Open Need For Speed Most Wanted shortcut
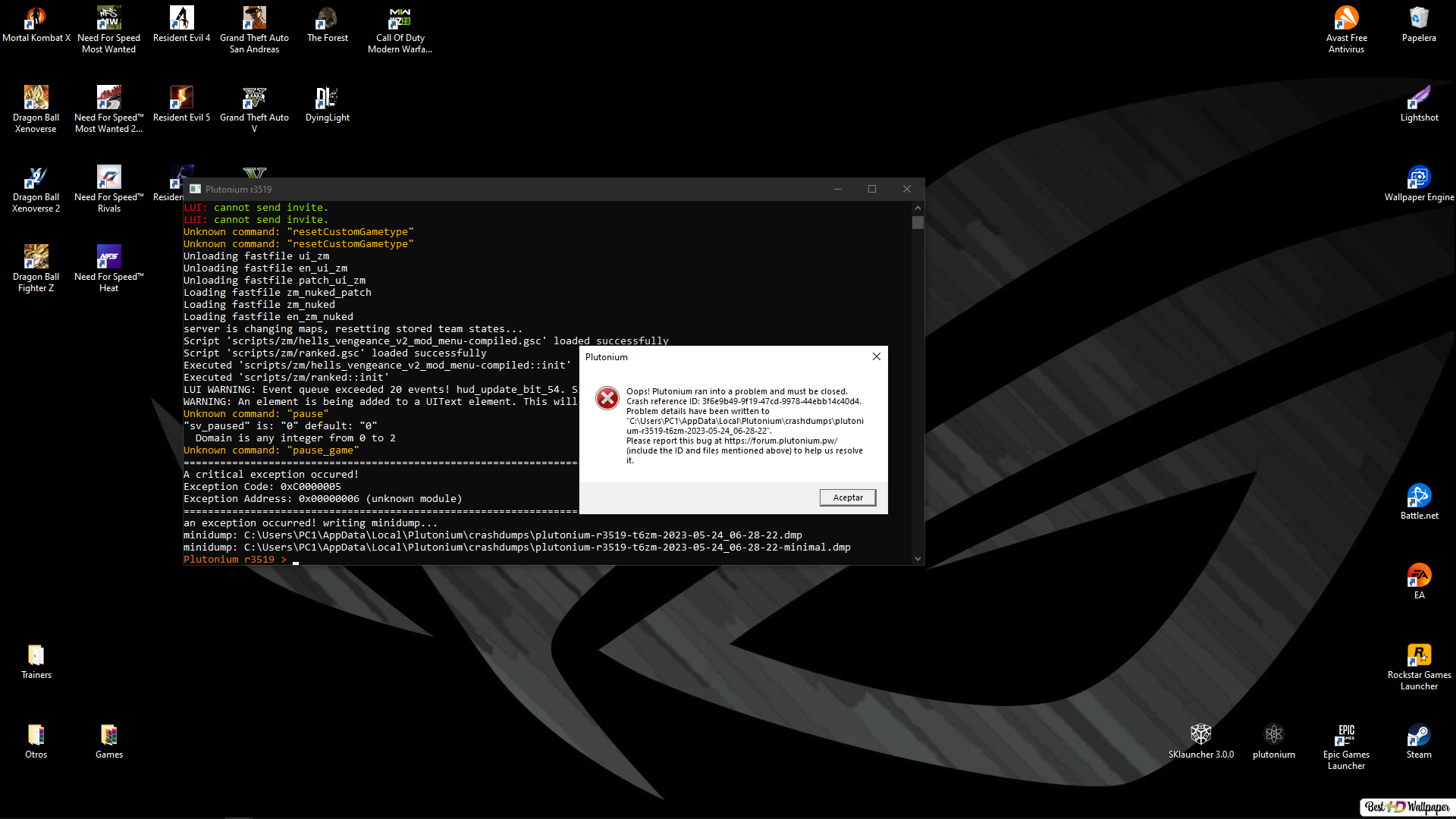 click(108, 30)
